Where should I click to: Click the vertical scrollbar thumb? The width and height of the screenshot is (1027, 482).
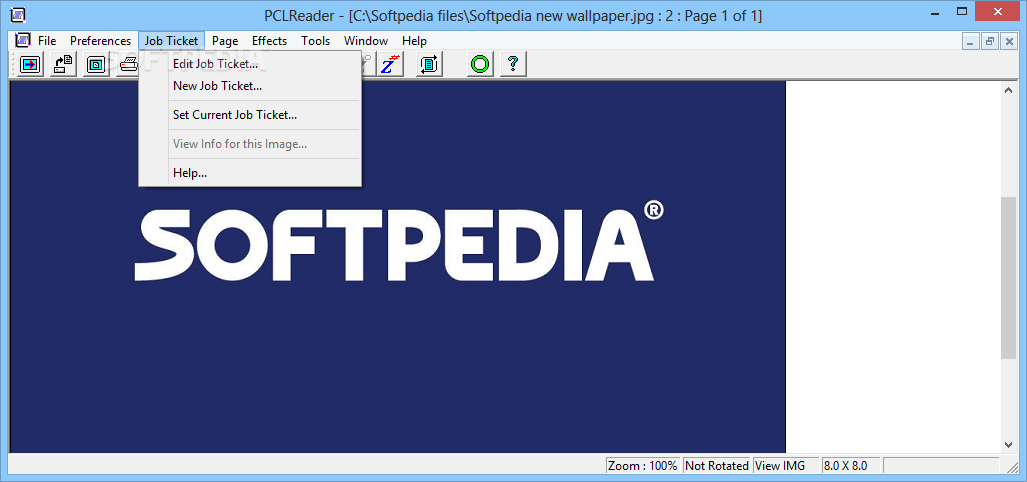[1009, 277]
